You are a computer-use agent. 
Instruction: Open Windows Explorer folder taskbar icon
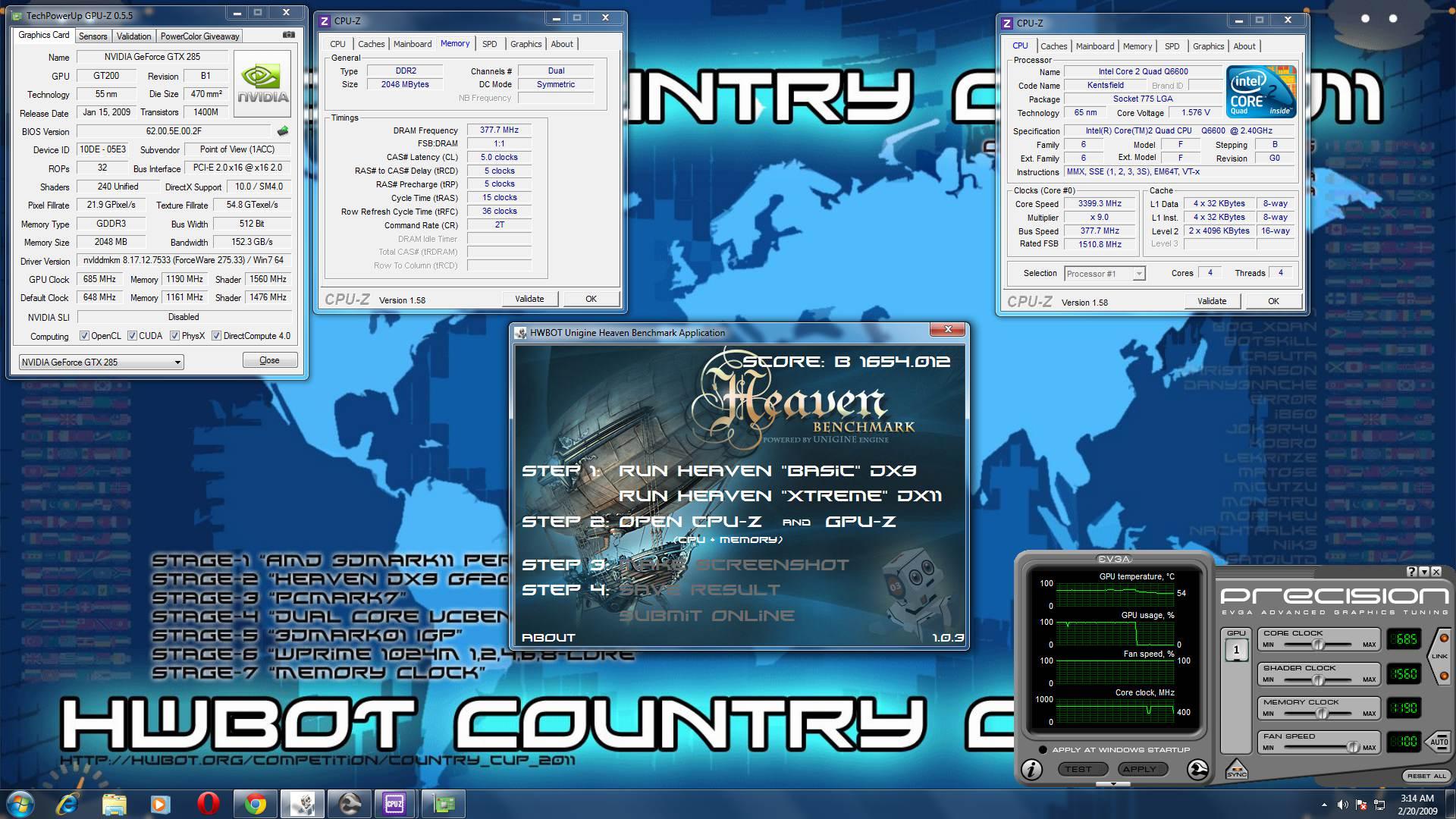[115, 804]
